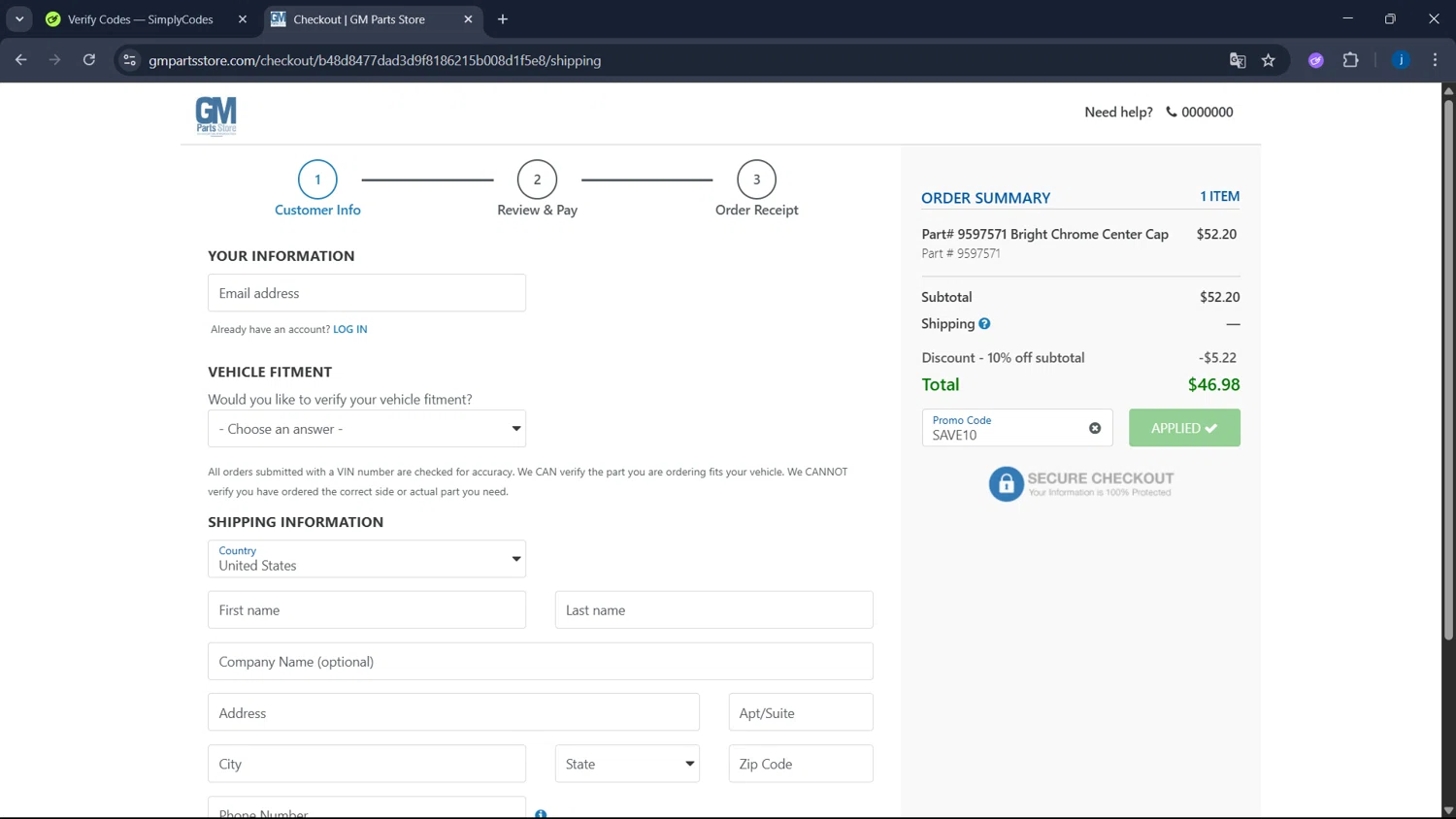Image resolution: width=1456 pixels, height=819 pixels.
Task: Close the Verify Codes SimplyCodes tab
Action: click(x=243, y=19)
